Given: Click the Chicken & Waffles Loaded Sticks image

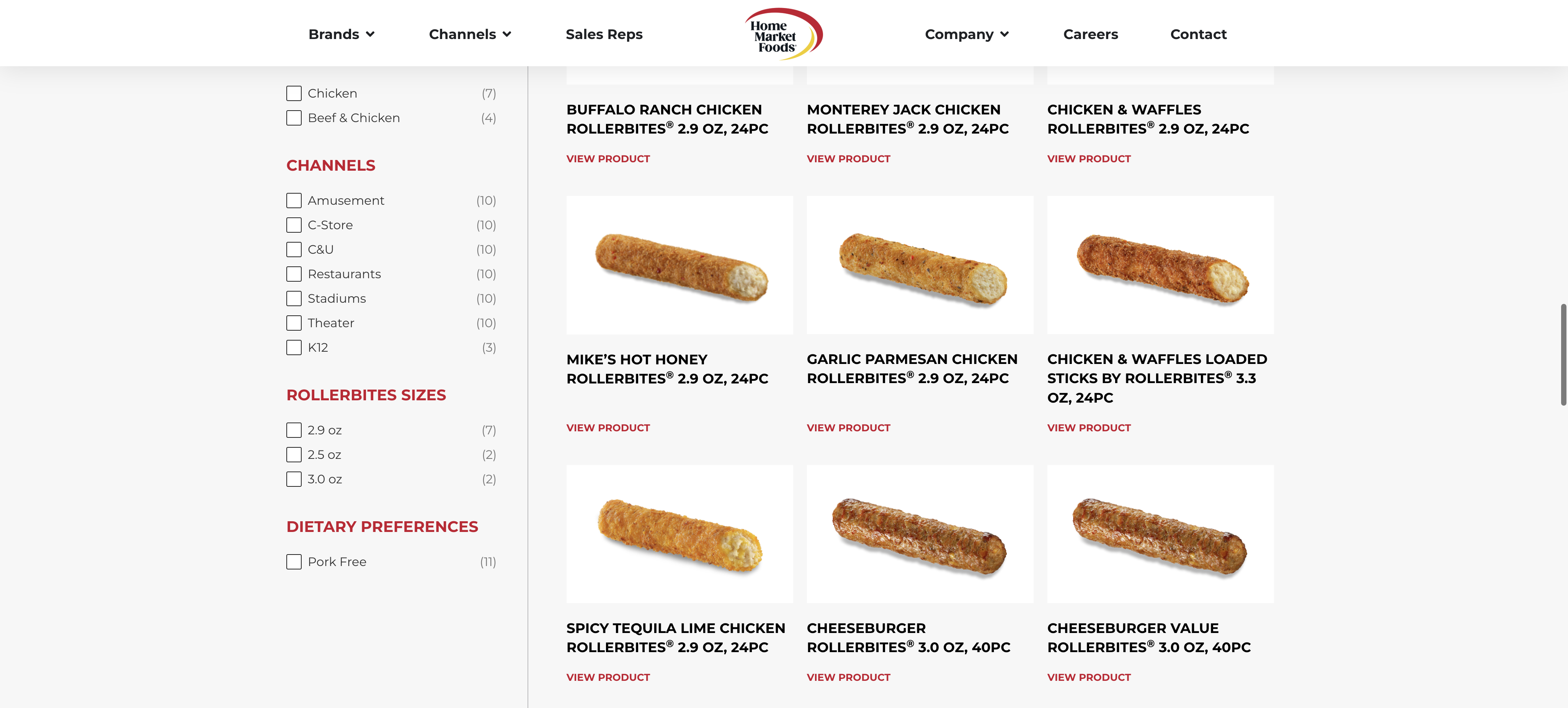Looking at the screenshot, I should 1160,265.
